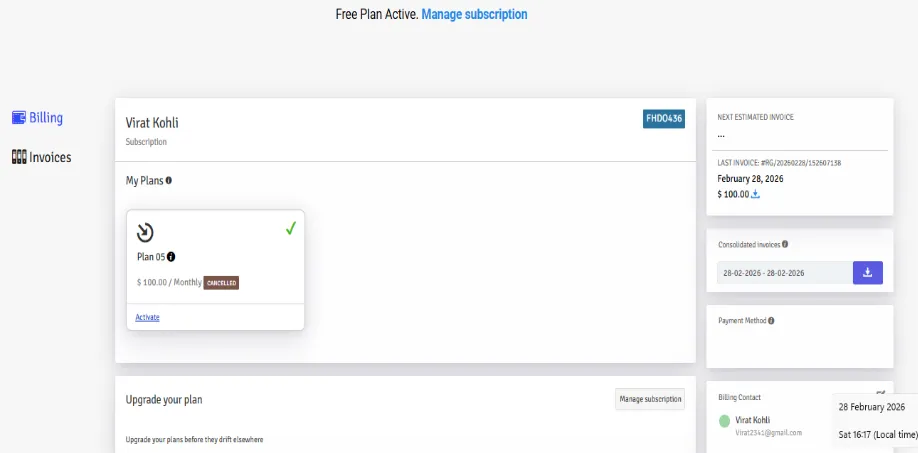Click the FHD0436 subscription code badge
The width and height of the screenshot is (918, 453).
pyautogui.click(x=664, y=119)
